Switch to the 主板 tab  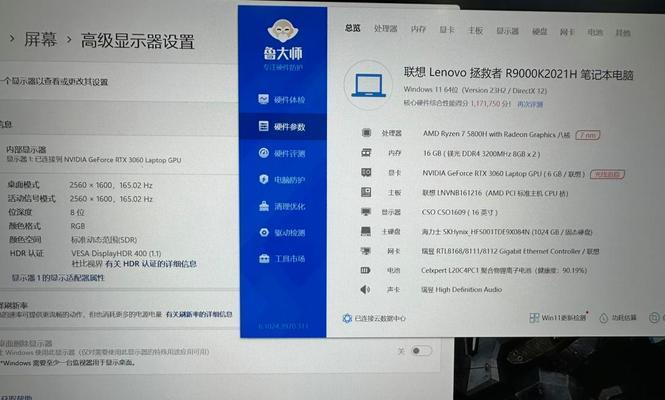pos(475,30)
